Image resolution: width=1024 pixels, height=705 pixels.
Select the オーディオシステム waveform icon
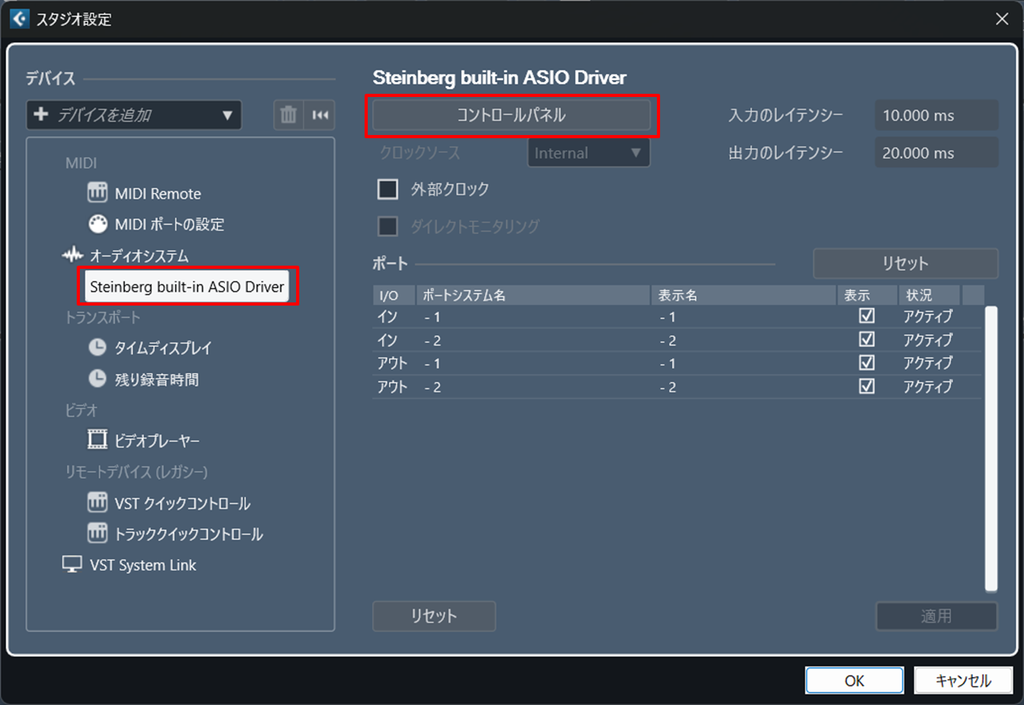(x=72, y=255)
